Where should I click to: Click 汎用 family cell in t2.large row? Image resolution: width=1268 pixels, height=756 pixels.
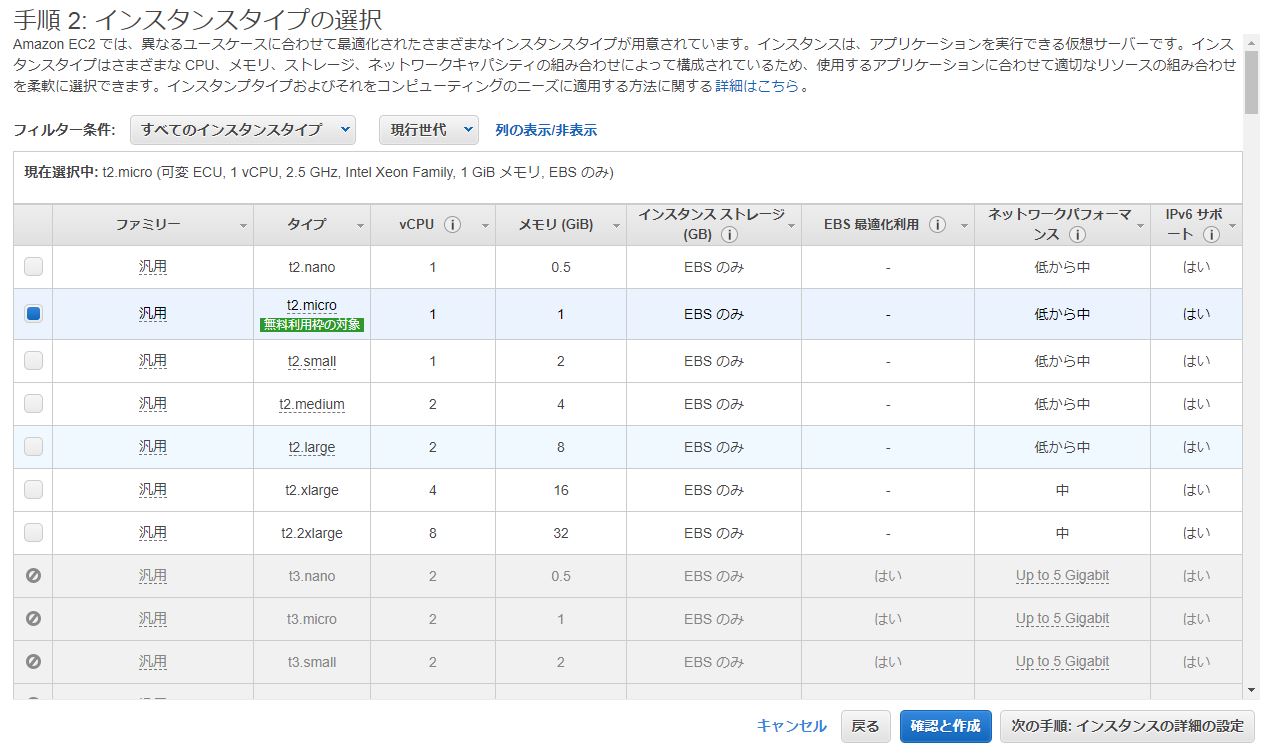tap(153, 447)
